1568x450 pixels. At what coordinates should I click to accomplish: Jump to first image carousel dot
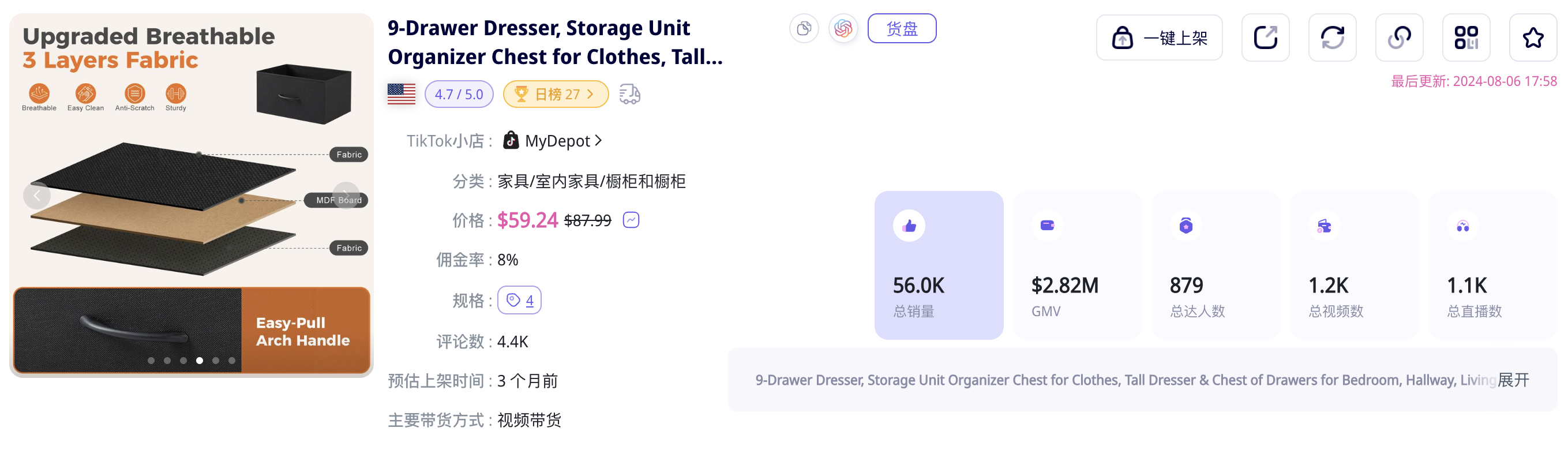(151, 361)
